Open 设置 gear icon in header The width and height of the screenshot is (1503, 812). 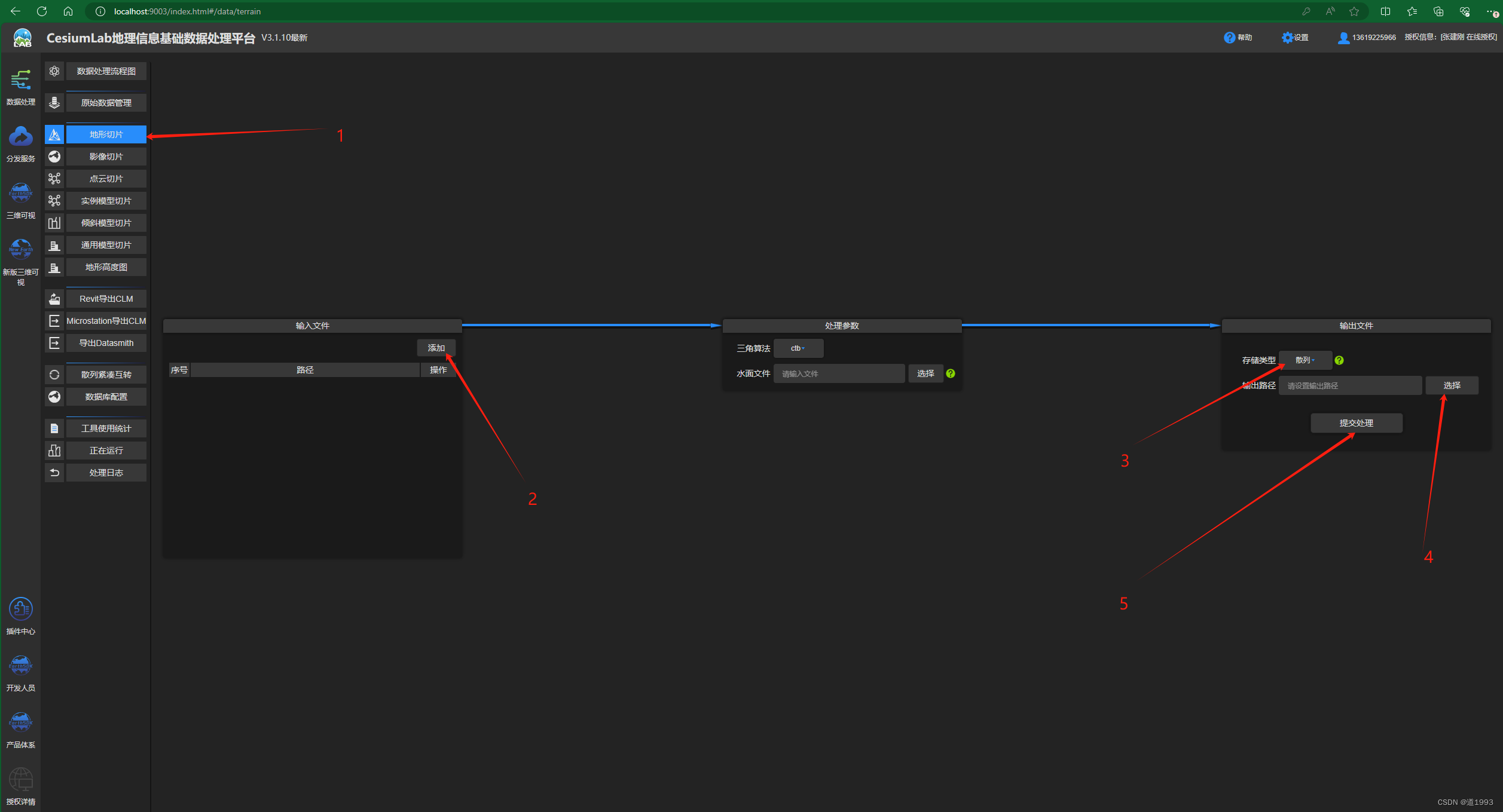(x=1287, y=38)
